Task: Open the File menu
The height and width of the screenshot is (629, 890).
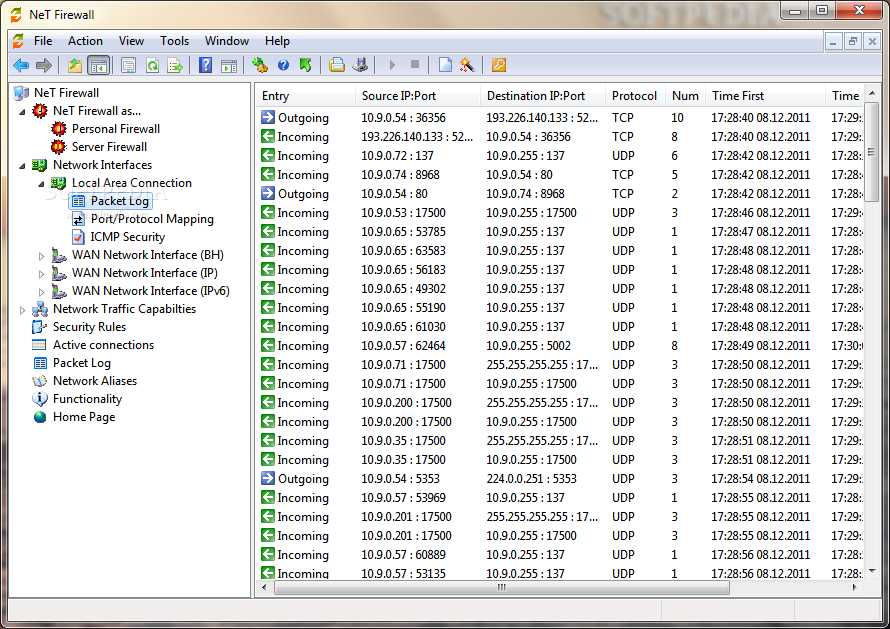Action: [43, 41]
